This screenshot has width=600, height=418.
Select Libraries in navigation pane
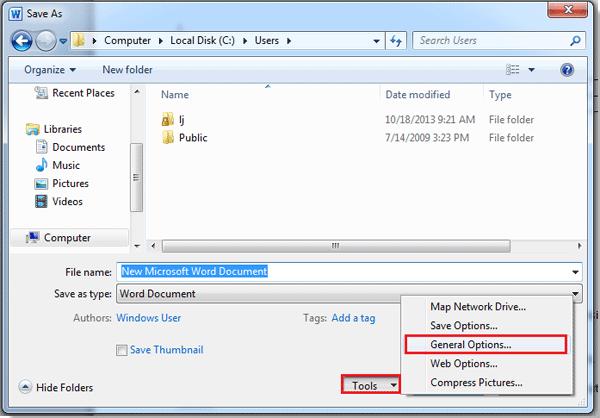click(x=54, y=129)
